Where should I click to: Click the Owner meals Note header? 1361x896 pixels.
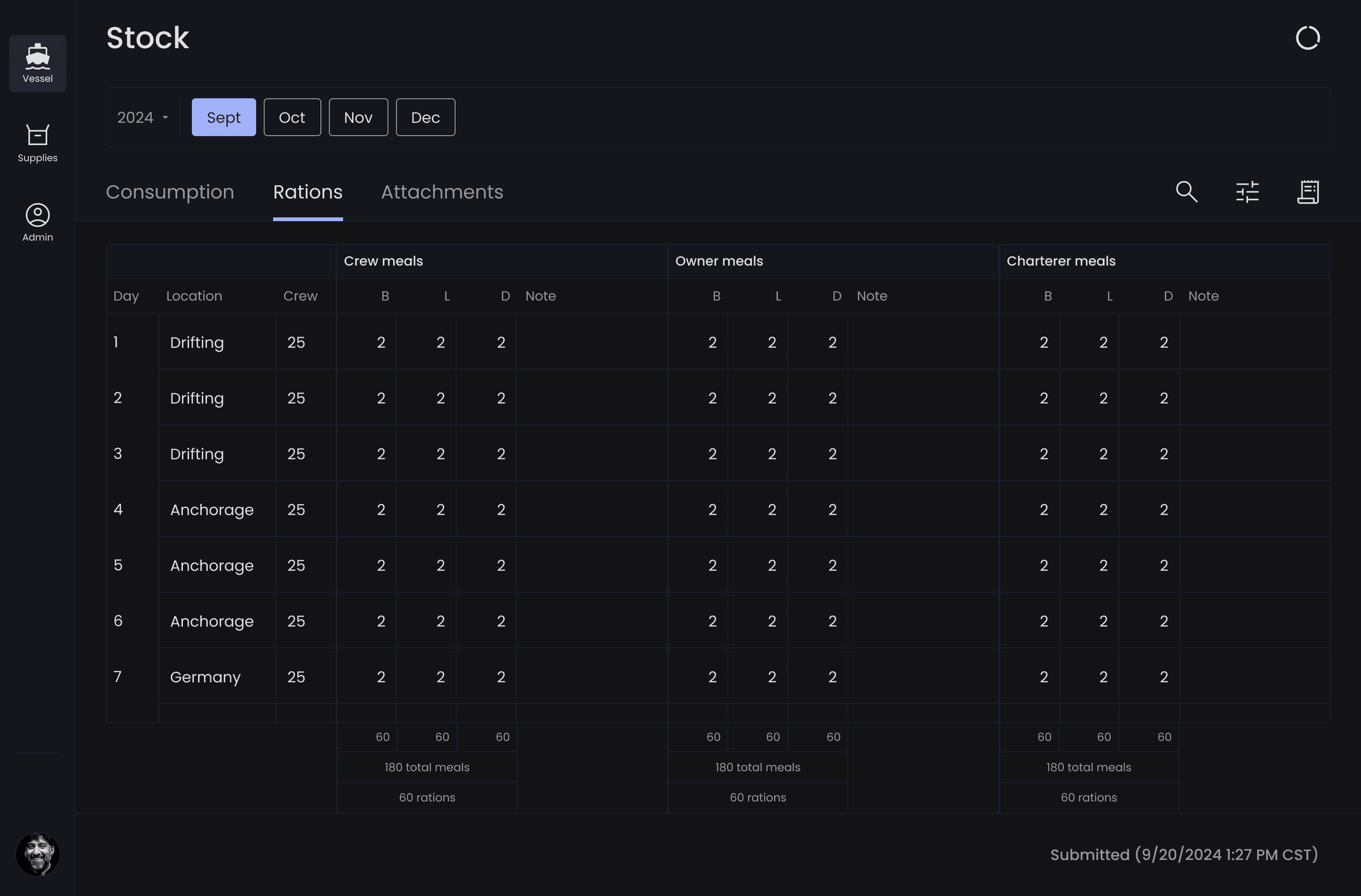click(871, 296)
